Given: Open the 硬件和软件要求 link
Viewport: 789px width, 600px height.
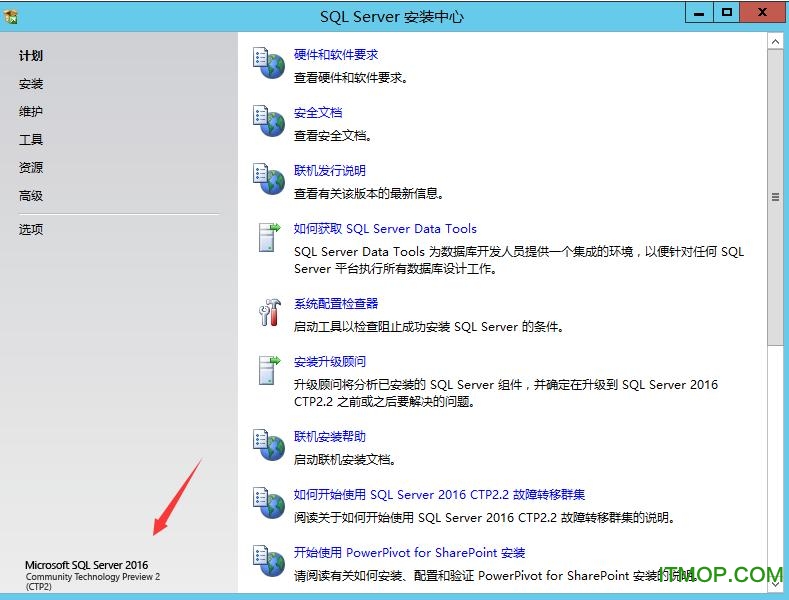Looking at the screenshot, I should (x=336, y=55).
